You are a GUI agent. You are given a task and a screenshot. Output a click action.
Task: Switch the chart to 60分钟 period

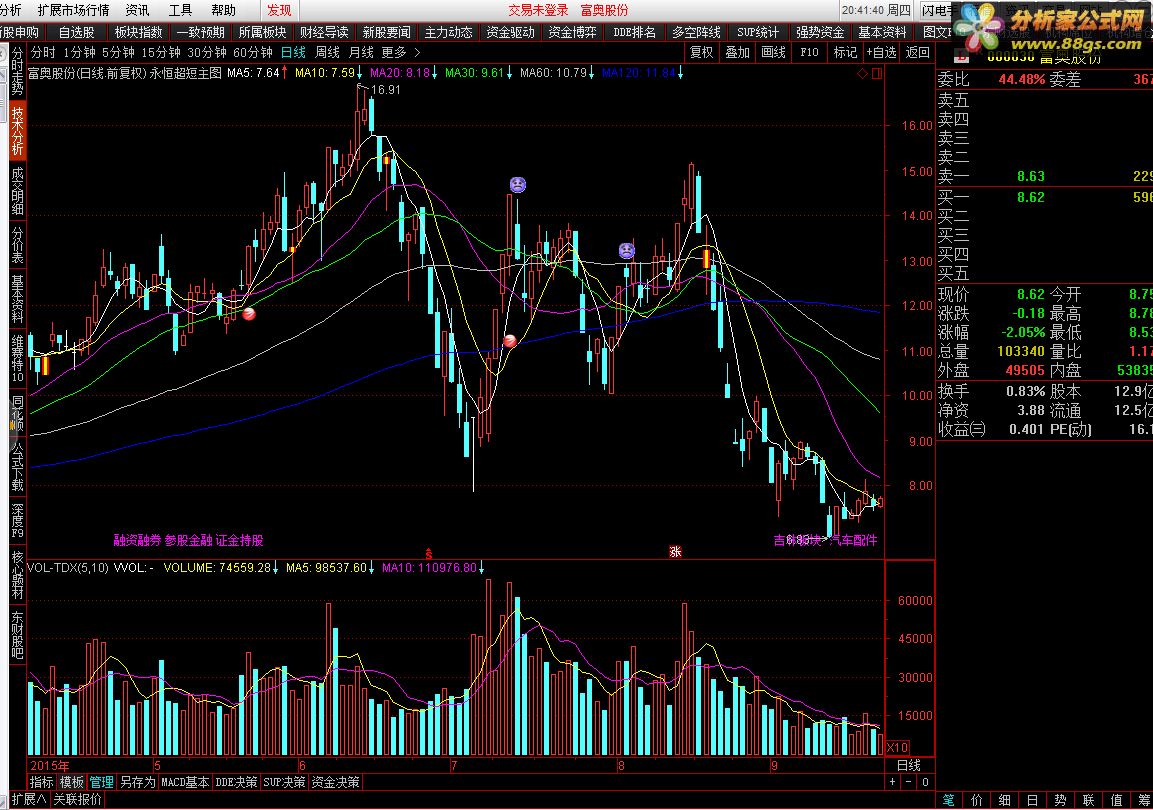click(x=253, y=53)
